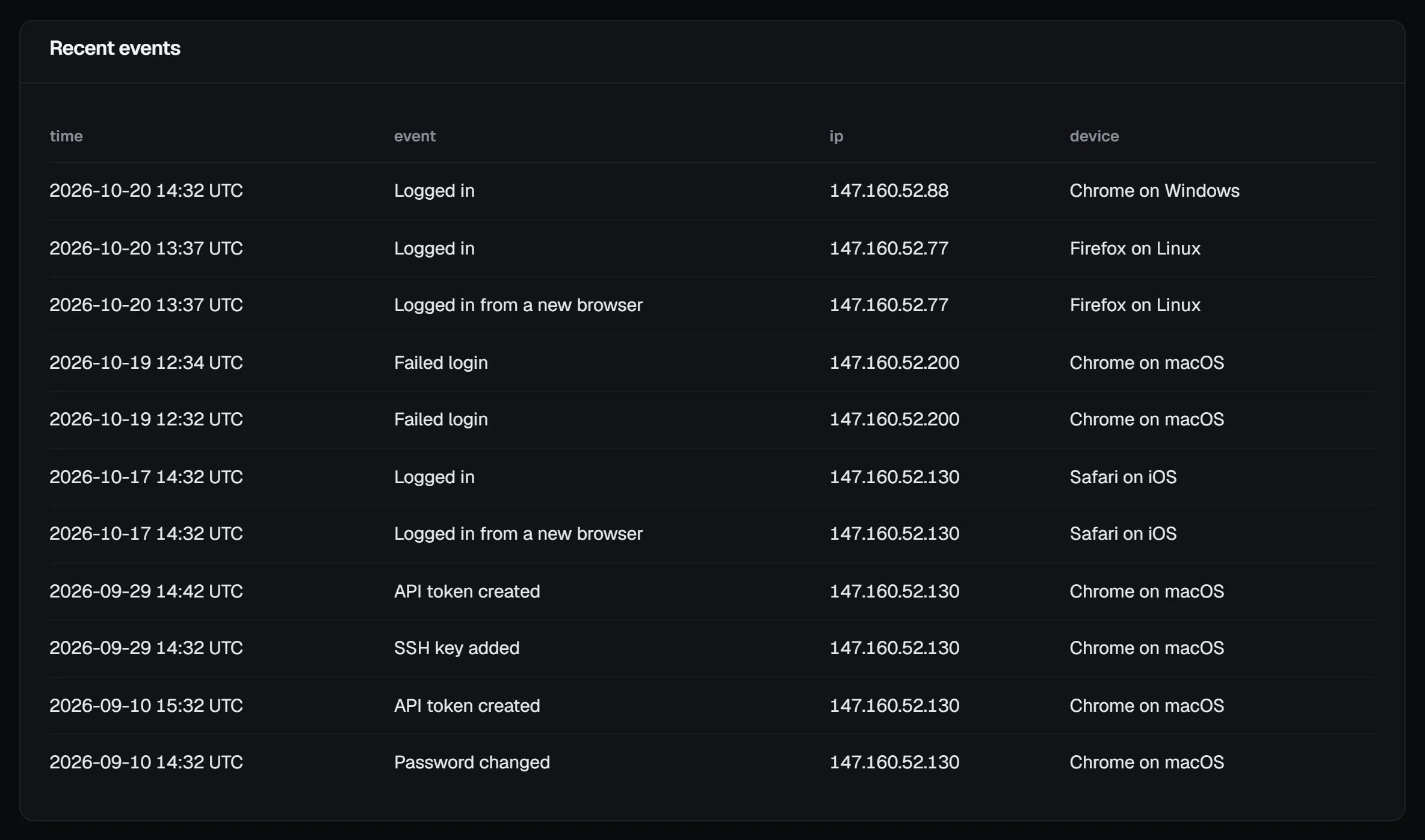The height and width of the screenshot is (840, 1425).
Task: Select the "ip" column header
Action: pyautogui.click(x=836, y=137)
